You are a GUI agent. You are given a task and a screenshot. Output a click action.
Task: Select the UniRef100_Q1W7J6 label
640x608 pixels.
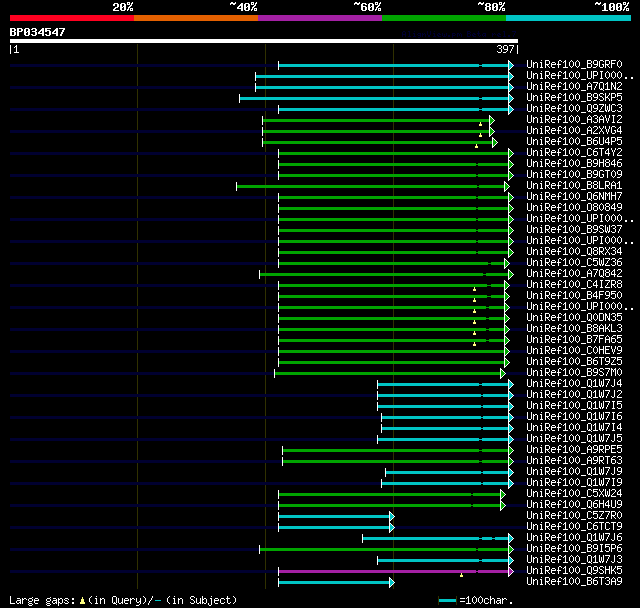(x=574, y=538)
